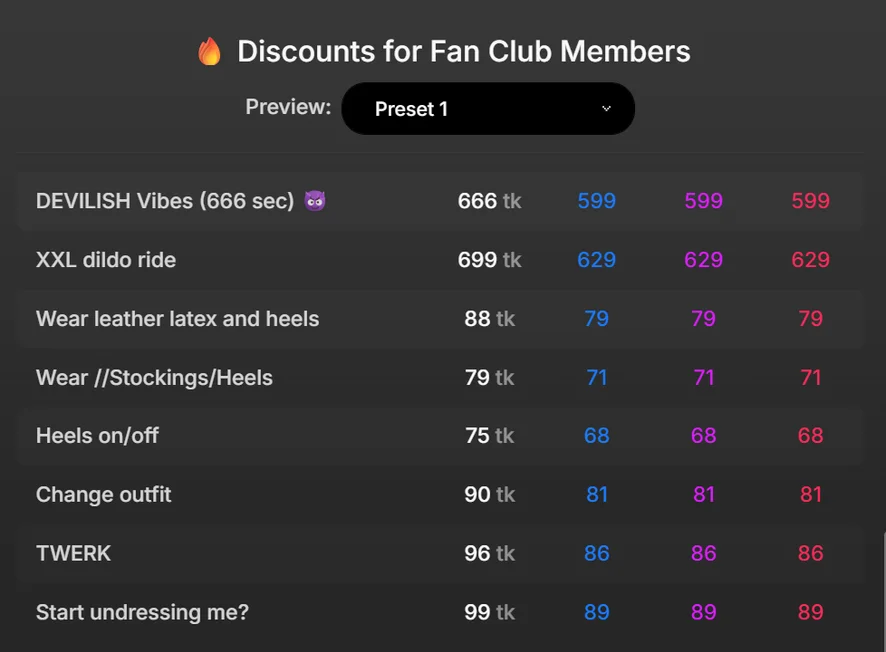Click the 75 tk Heels on/off price
This screenshot has height=652, width=886.
489,436
